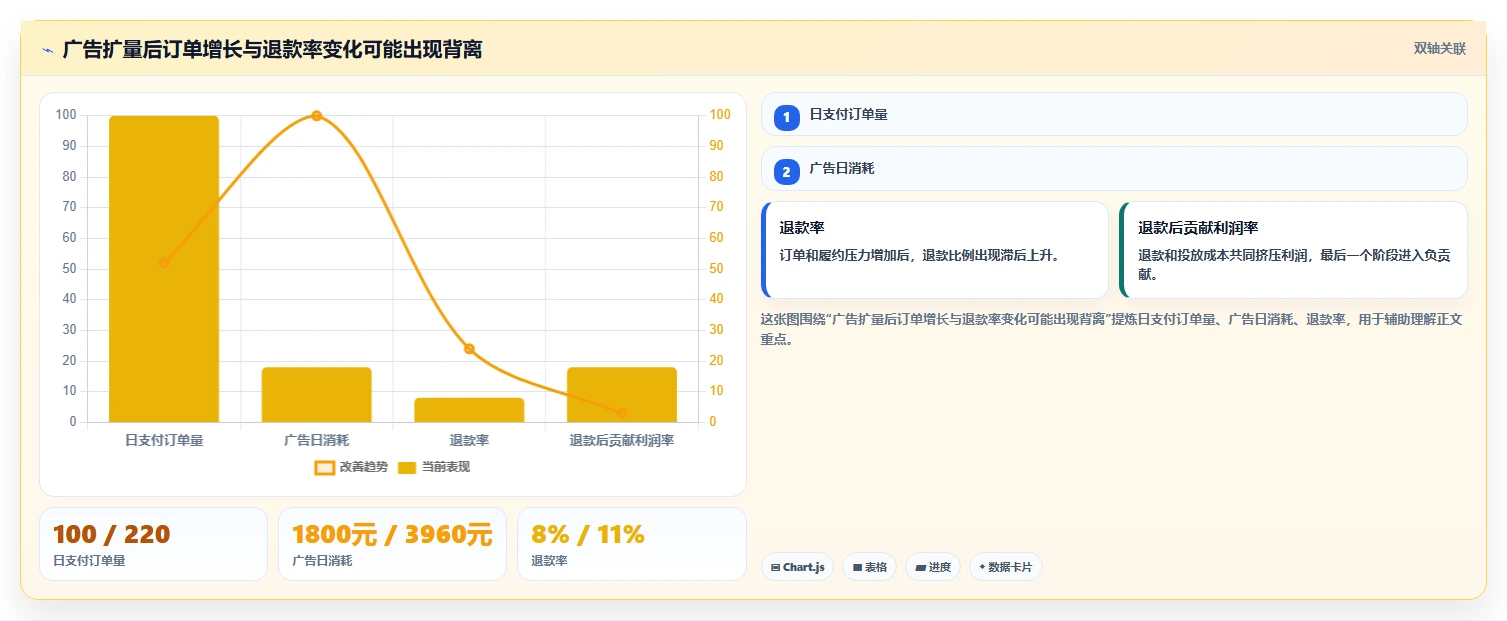Click the 退款后贡献利润率 bar in the chart
Viewport: 1507px width, 621px height.
point(622,395)
